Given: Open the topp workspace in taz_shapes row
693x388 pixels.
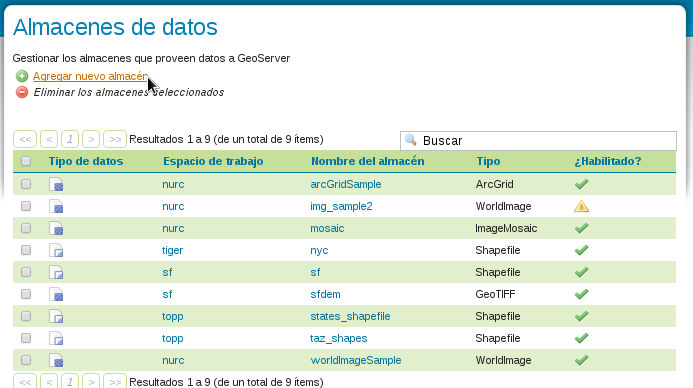Looking at the screenshot, I should [x=172, y=339].
